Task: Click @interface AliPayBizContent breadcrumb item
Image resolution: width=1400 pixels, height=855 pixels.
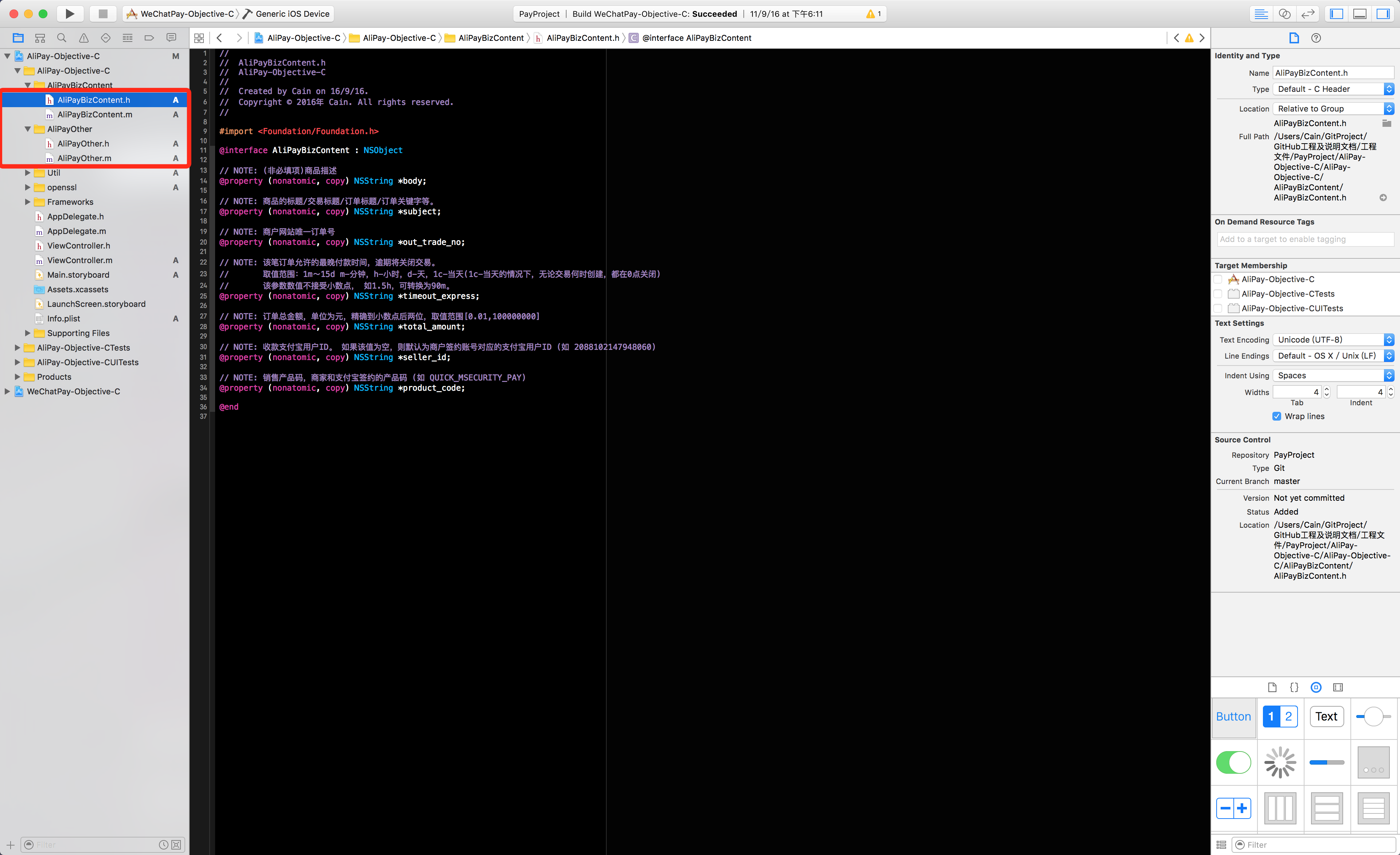Action: coord(696,38)
